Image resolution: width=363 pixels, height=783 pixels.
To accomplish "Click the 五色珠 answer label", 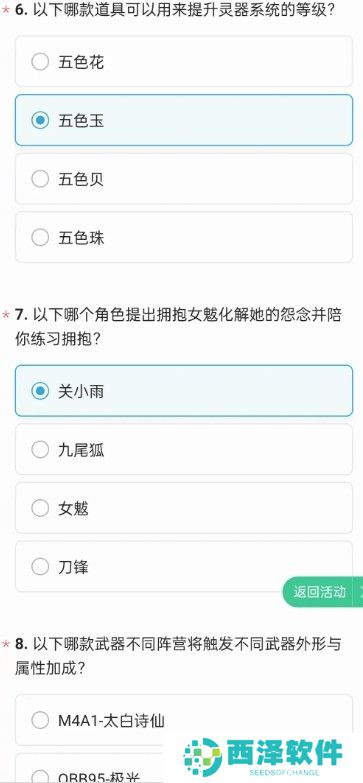I will [81, 238].
